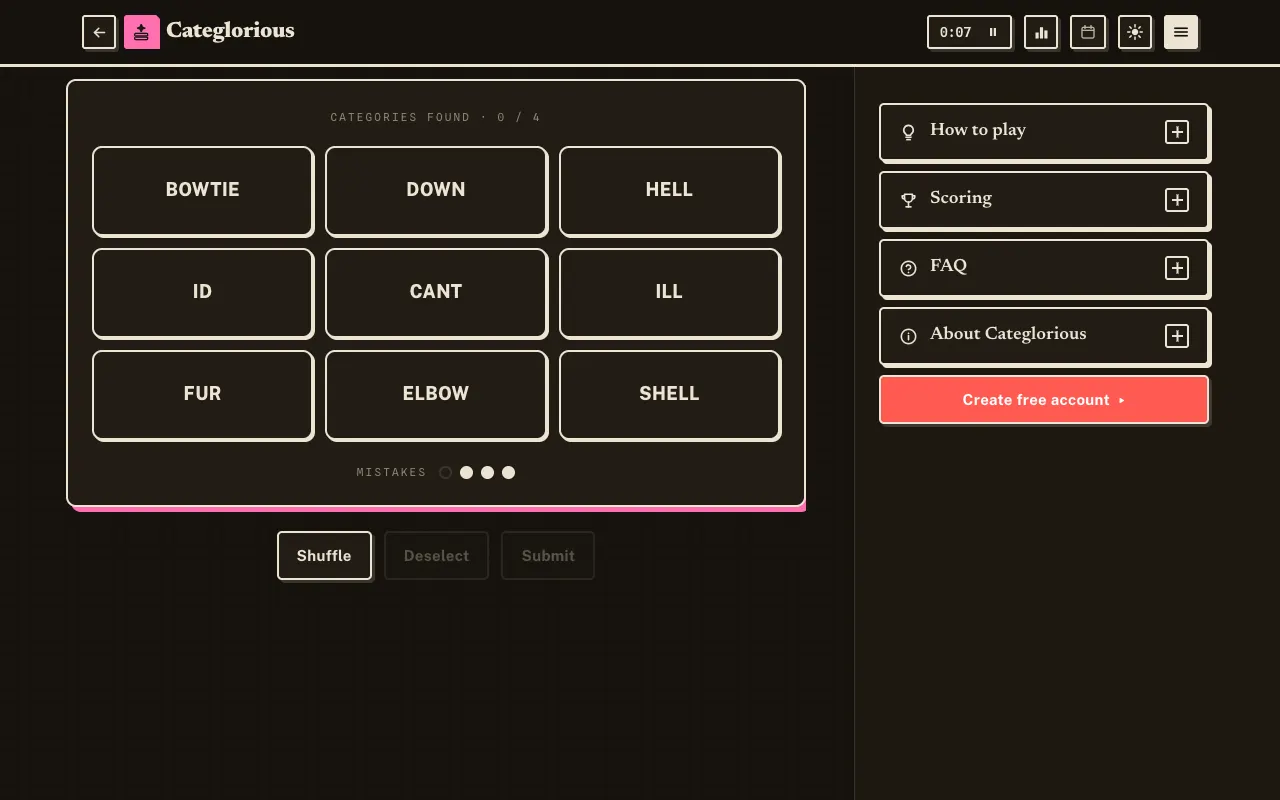
Task: Select the BOWTIE tile
Action: (x=203, y=191)
